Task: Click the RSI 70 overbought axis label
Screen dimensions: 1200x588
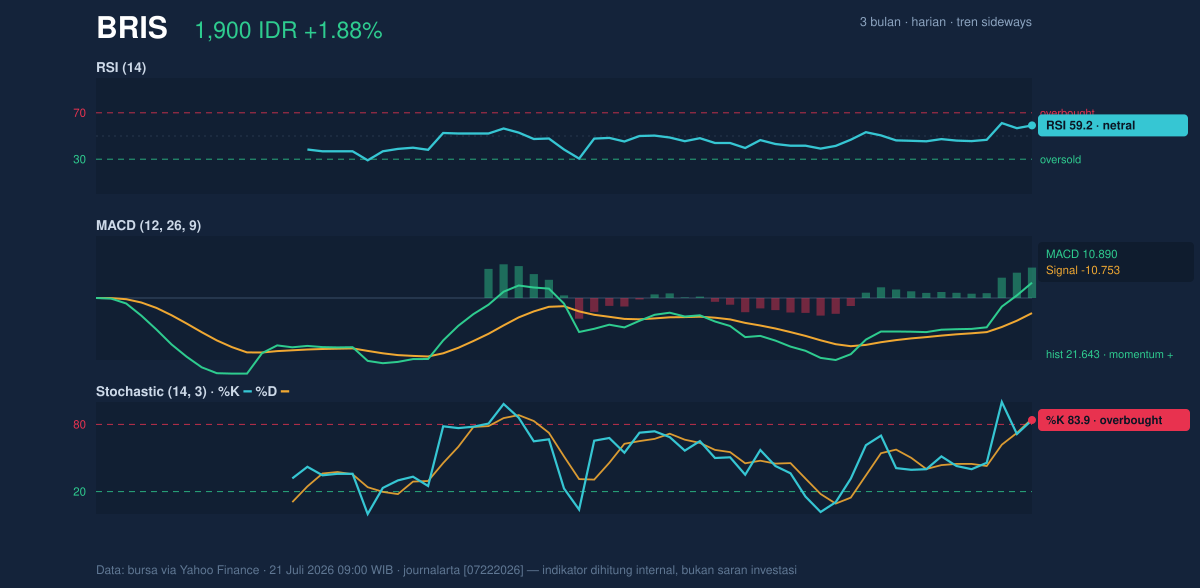Action: 79,113
